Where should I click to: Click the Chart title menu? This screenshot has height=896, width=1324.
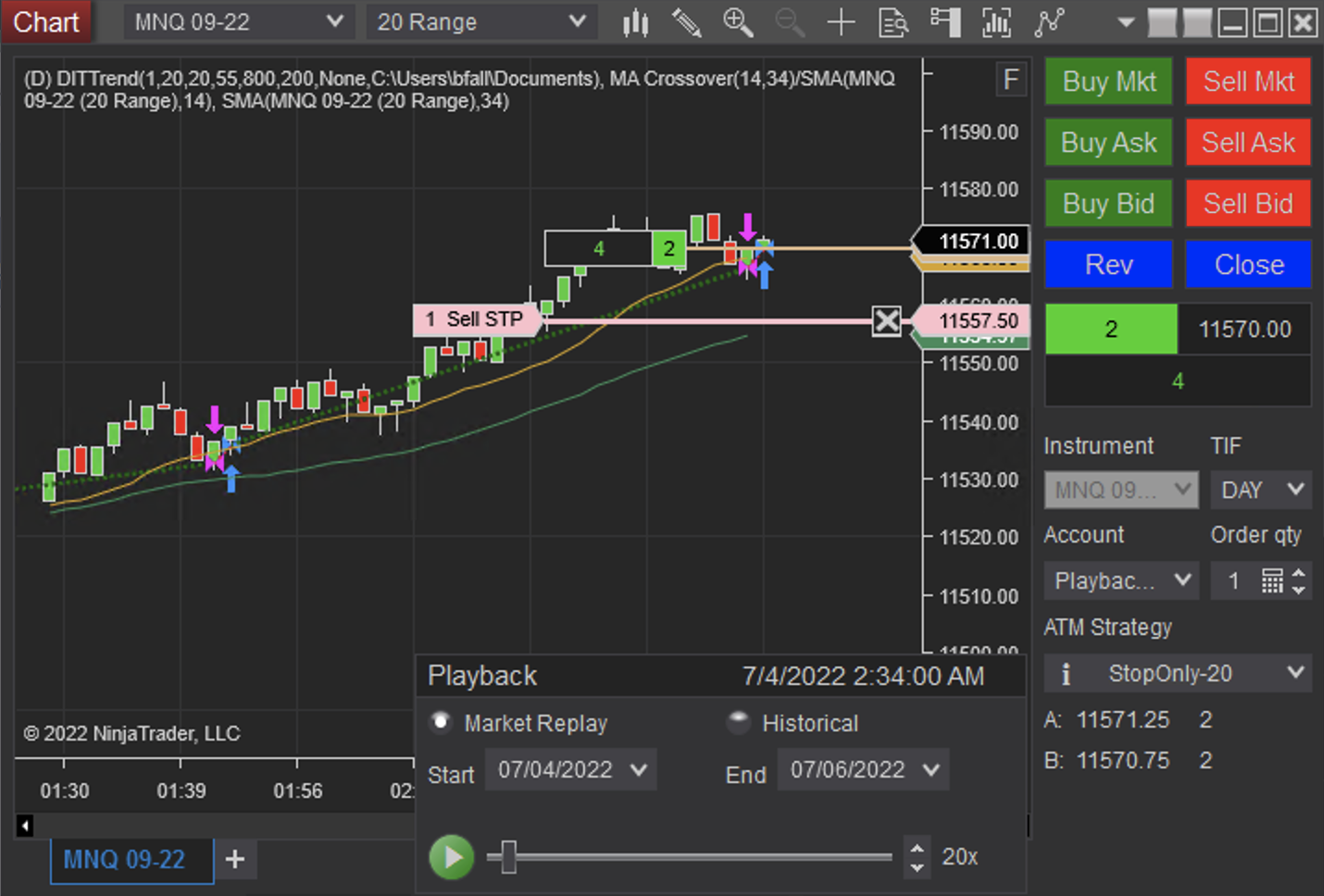tap(46, 22)
